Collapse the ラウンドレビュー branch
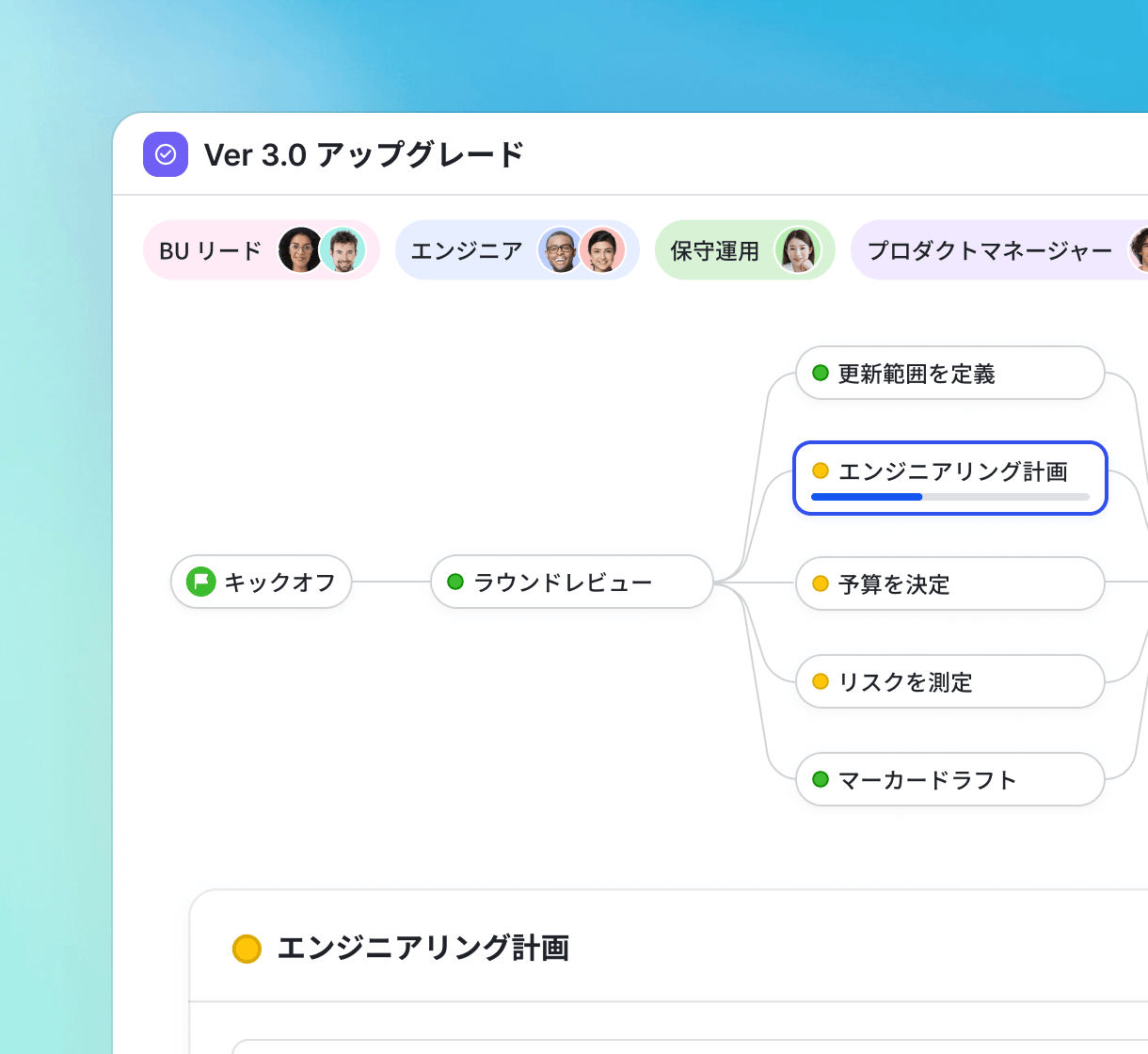Viewport: 1148px width, 1054px height. click(571, 582)
